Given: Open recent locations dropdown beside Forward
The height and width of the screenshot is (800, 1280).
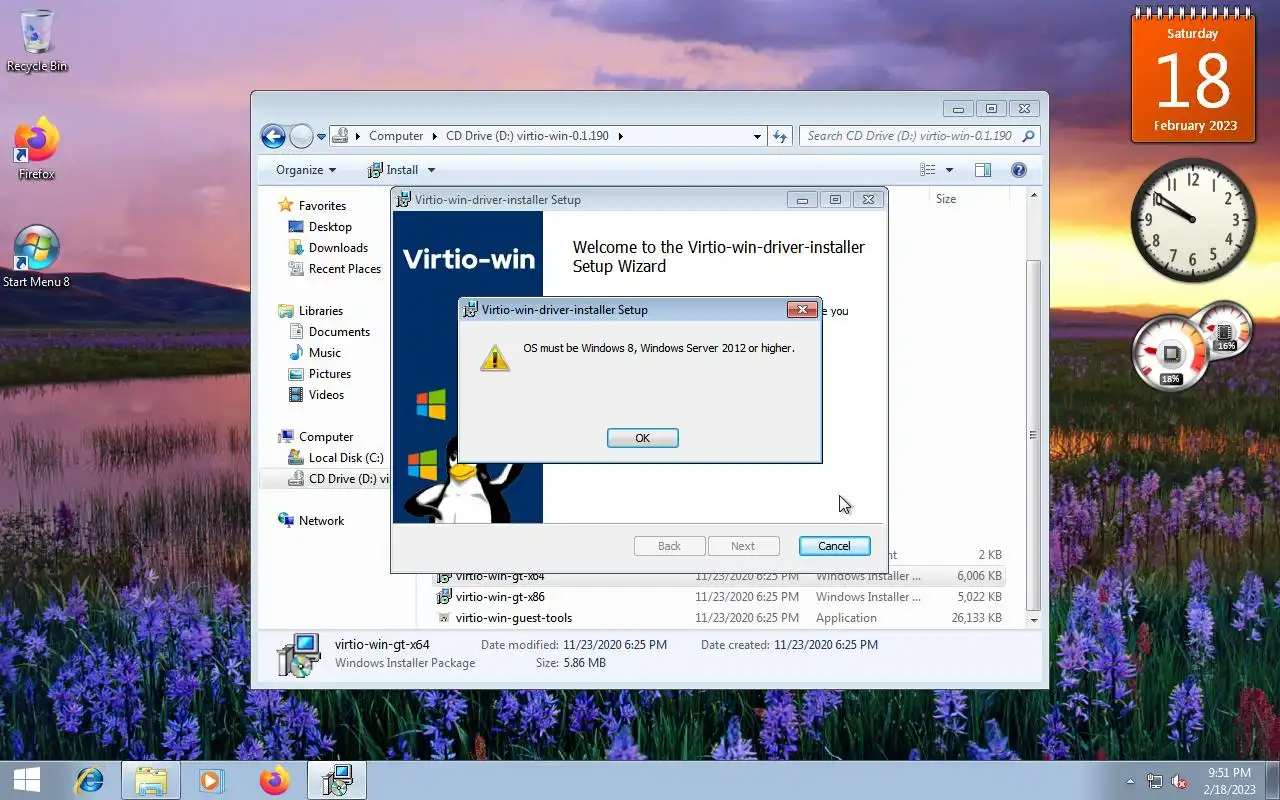Looking at the screenshot, I should (x=322, y=136).
